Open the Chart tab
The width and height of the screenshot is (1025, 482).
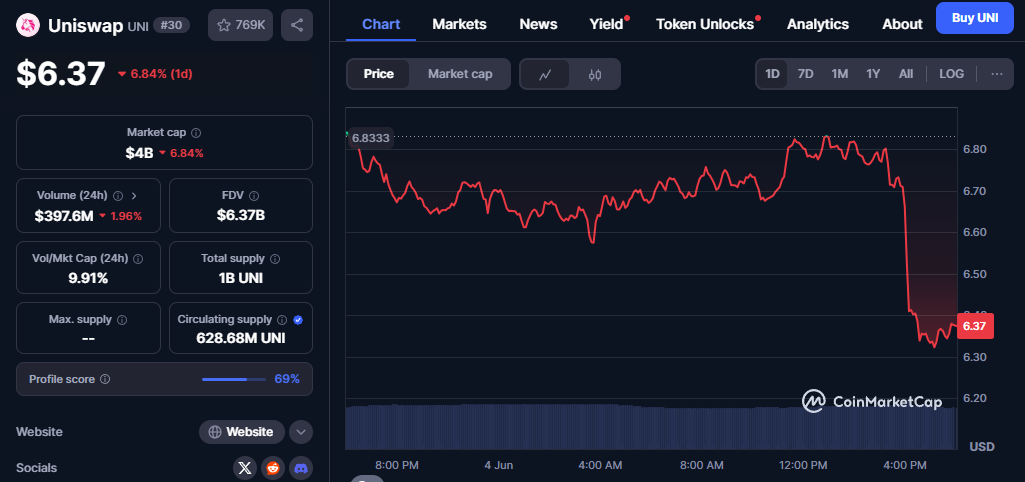(381, 24)
